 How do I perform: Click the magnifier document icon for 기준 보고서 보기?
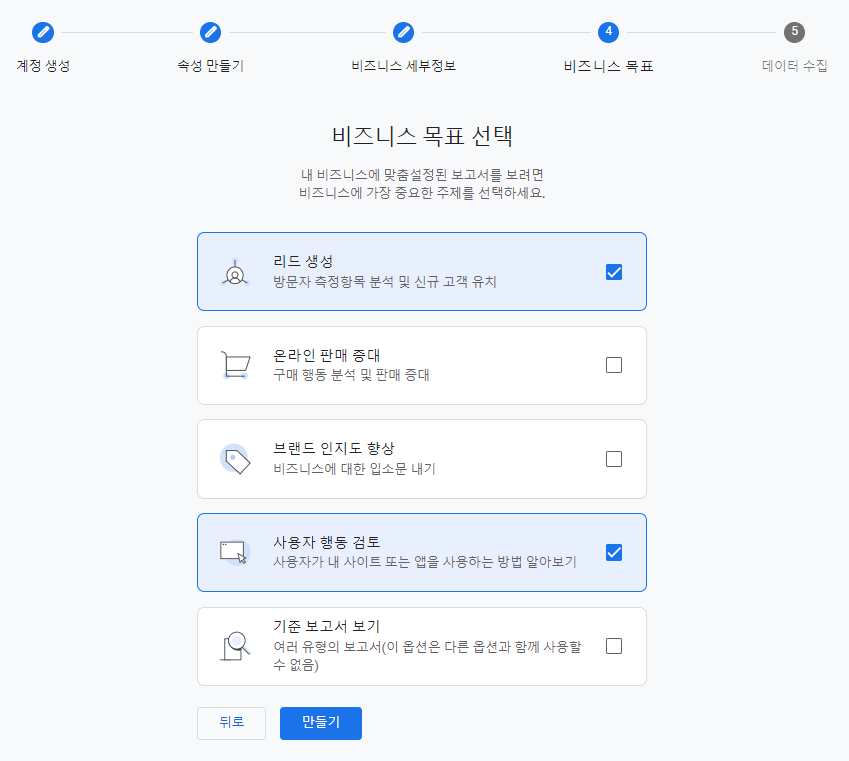click(x=235, y=646)
